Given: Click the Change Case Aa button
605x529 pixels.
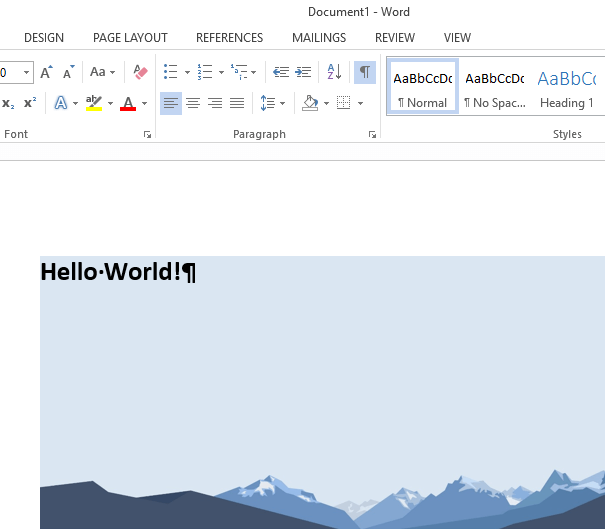Looking at the screenshot, I should [98, 72].
